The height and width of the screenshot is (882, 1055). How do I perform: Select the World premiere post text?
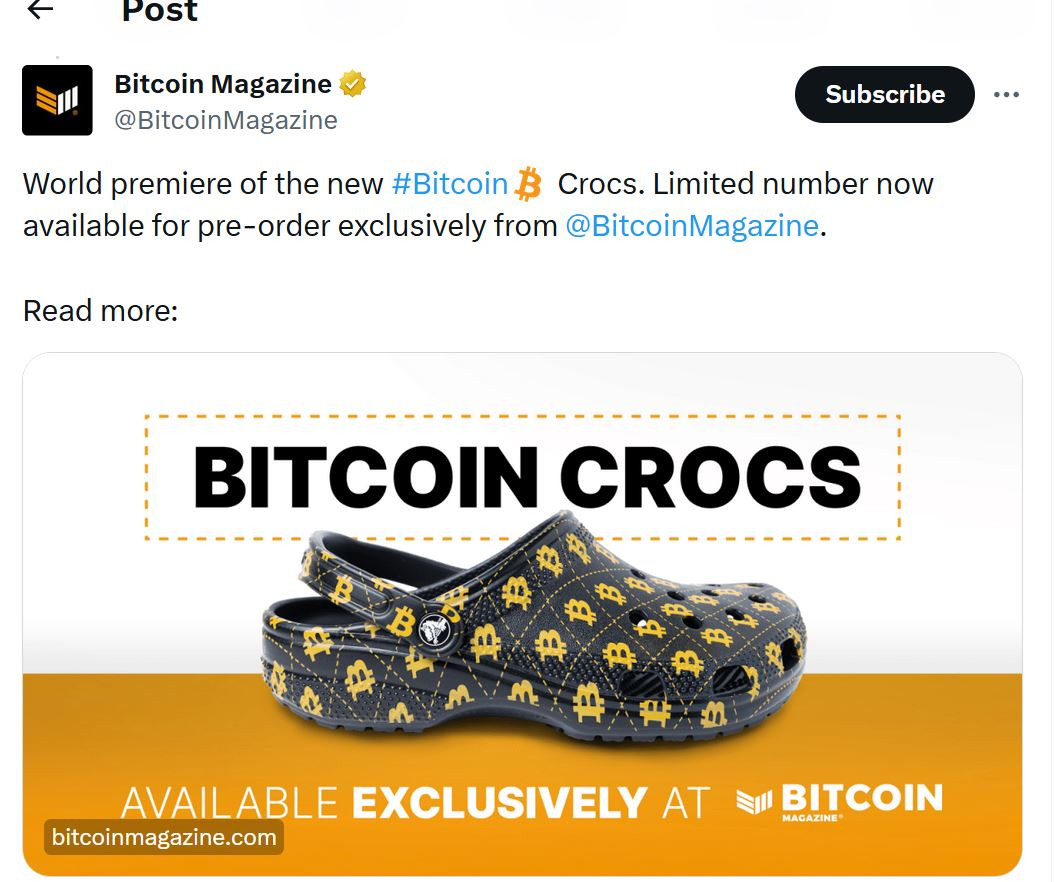click(478, 205)
